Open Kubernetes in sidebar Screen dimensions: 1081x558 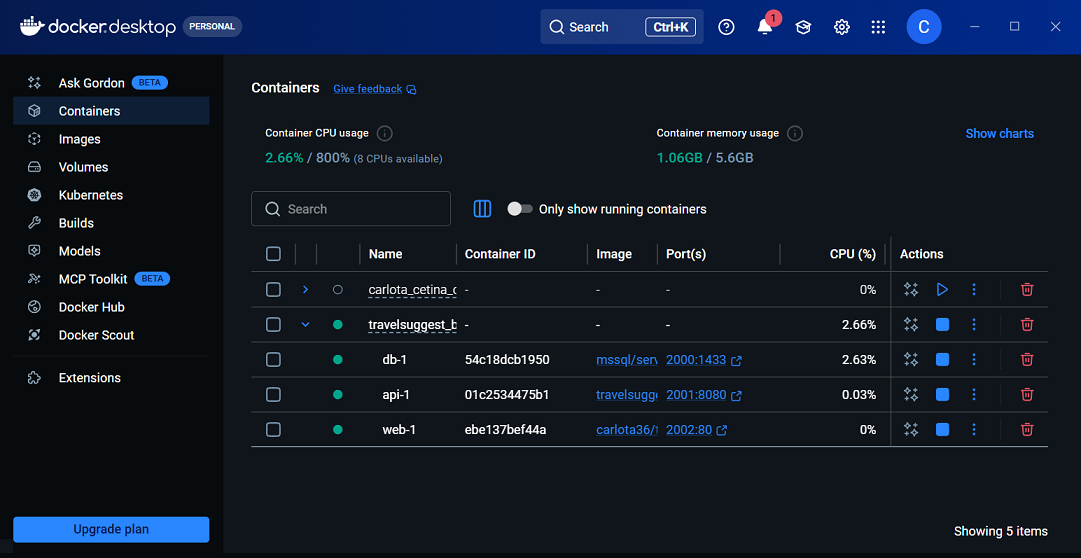(x=111, y=195)
